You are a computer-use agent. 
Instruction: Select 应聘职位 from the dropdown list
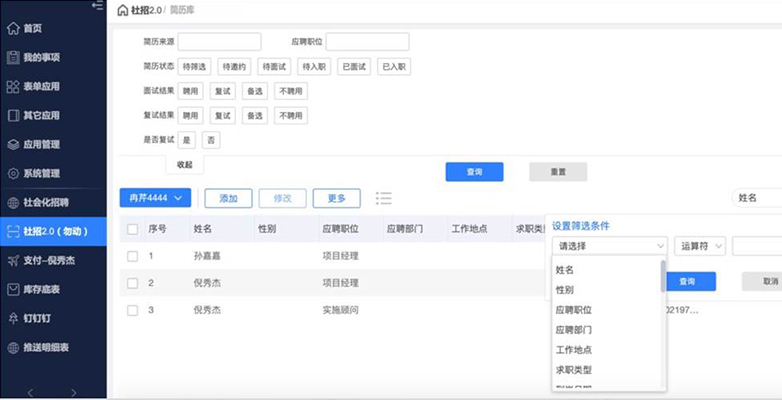pos(573,310)
